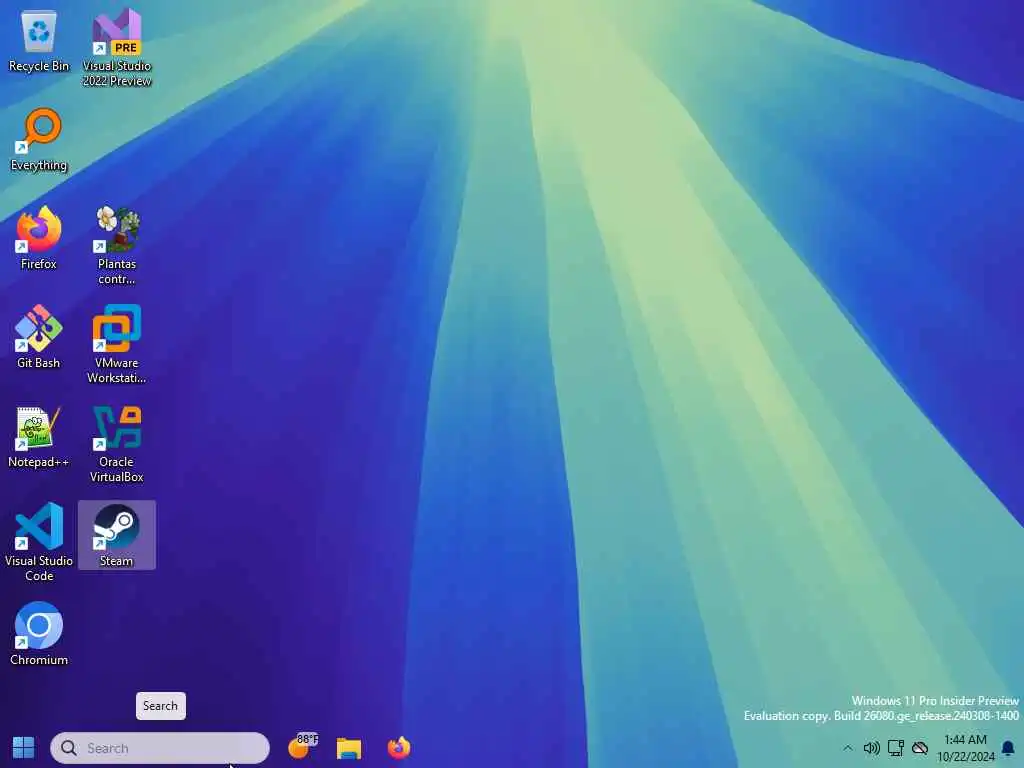The width and height of the screenshot is (1024, 768).
Task: Select the Plantas contr... game shortcut
Action: [117, 246]
